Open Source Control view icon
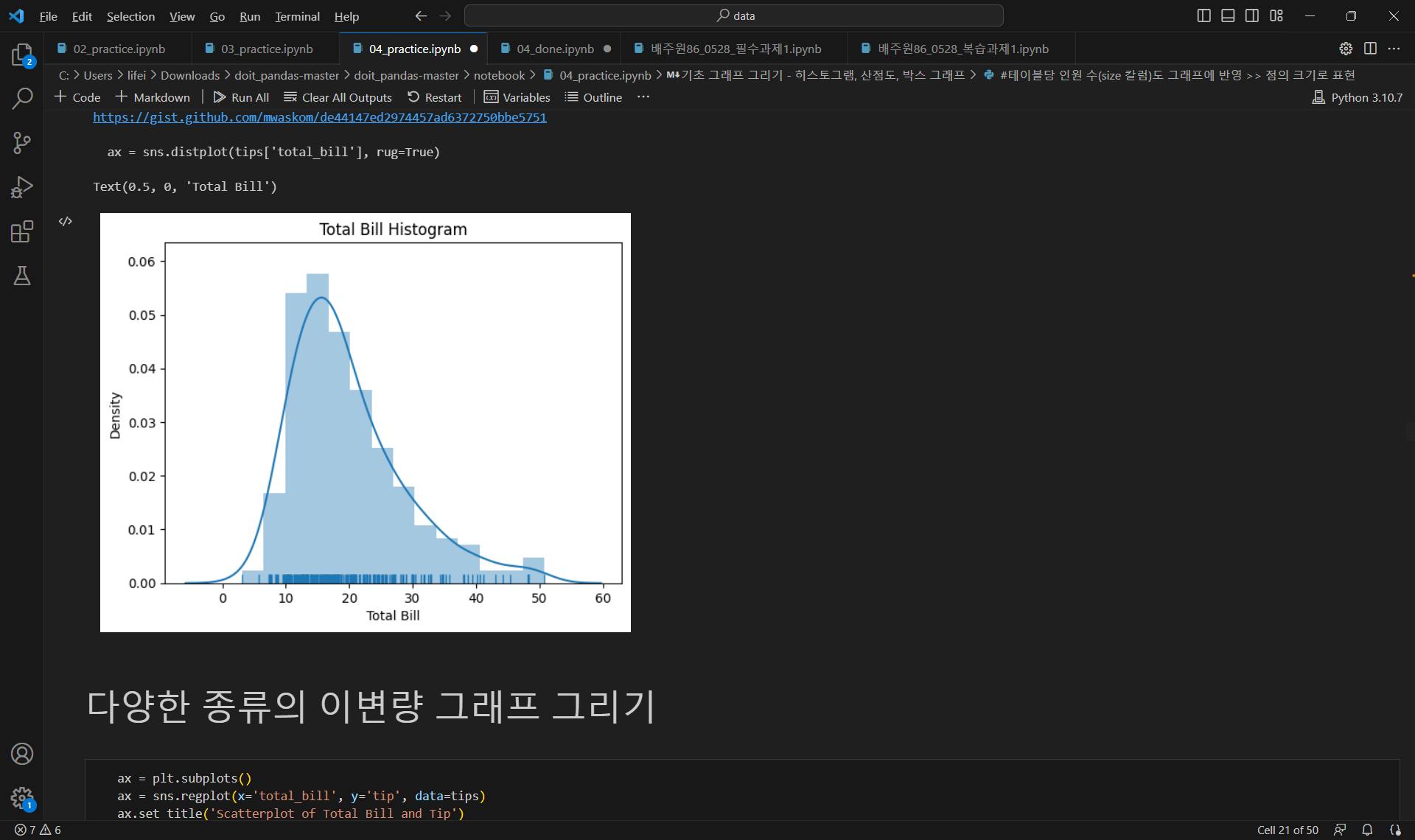The height and width of the screenshot is (840, 1415). [22, 142]
